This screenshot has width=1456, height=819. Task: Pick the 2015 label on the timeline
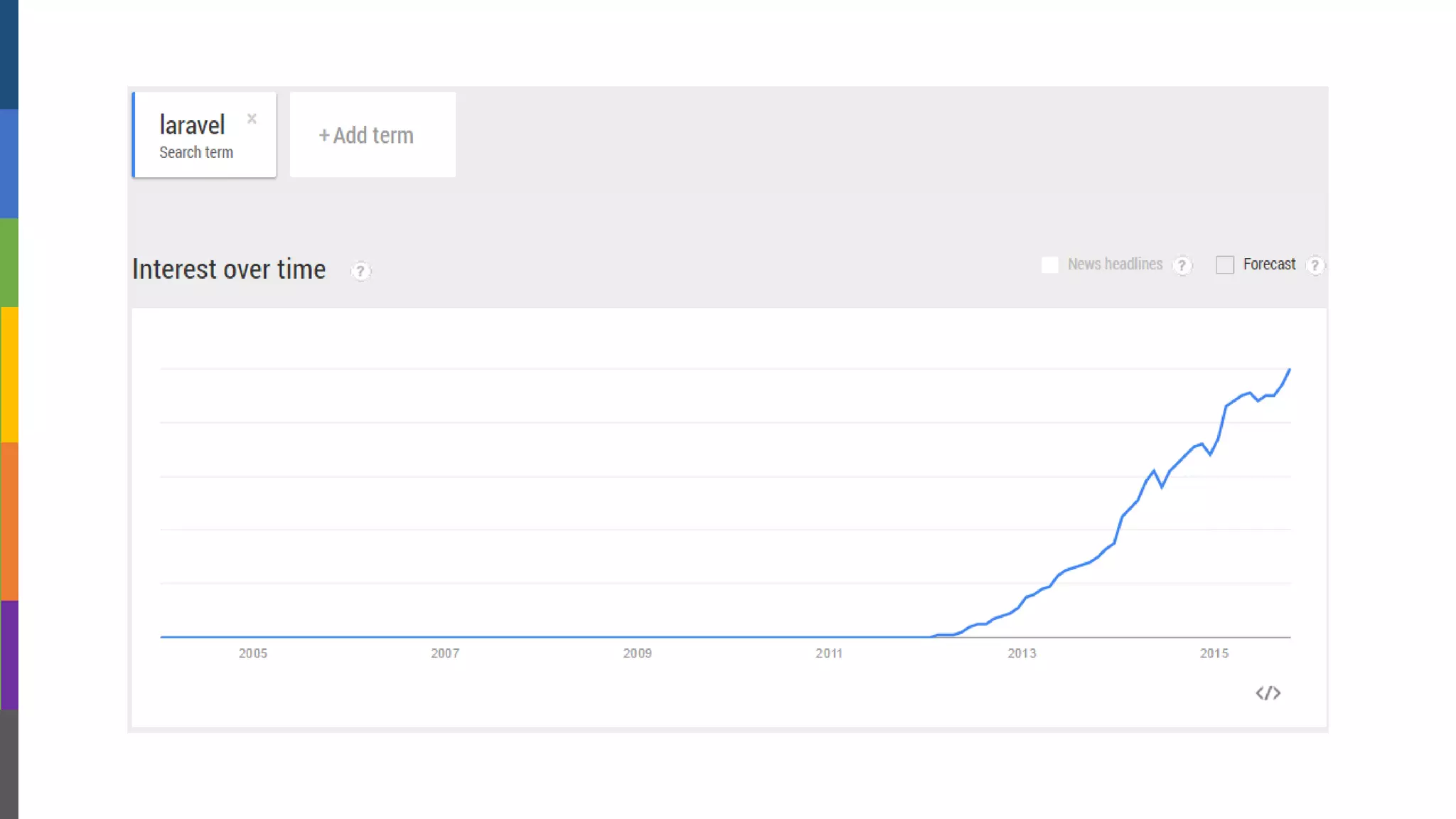[x=1214, y=653]
